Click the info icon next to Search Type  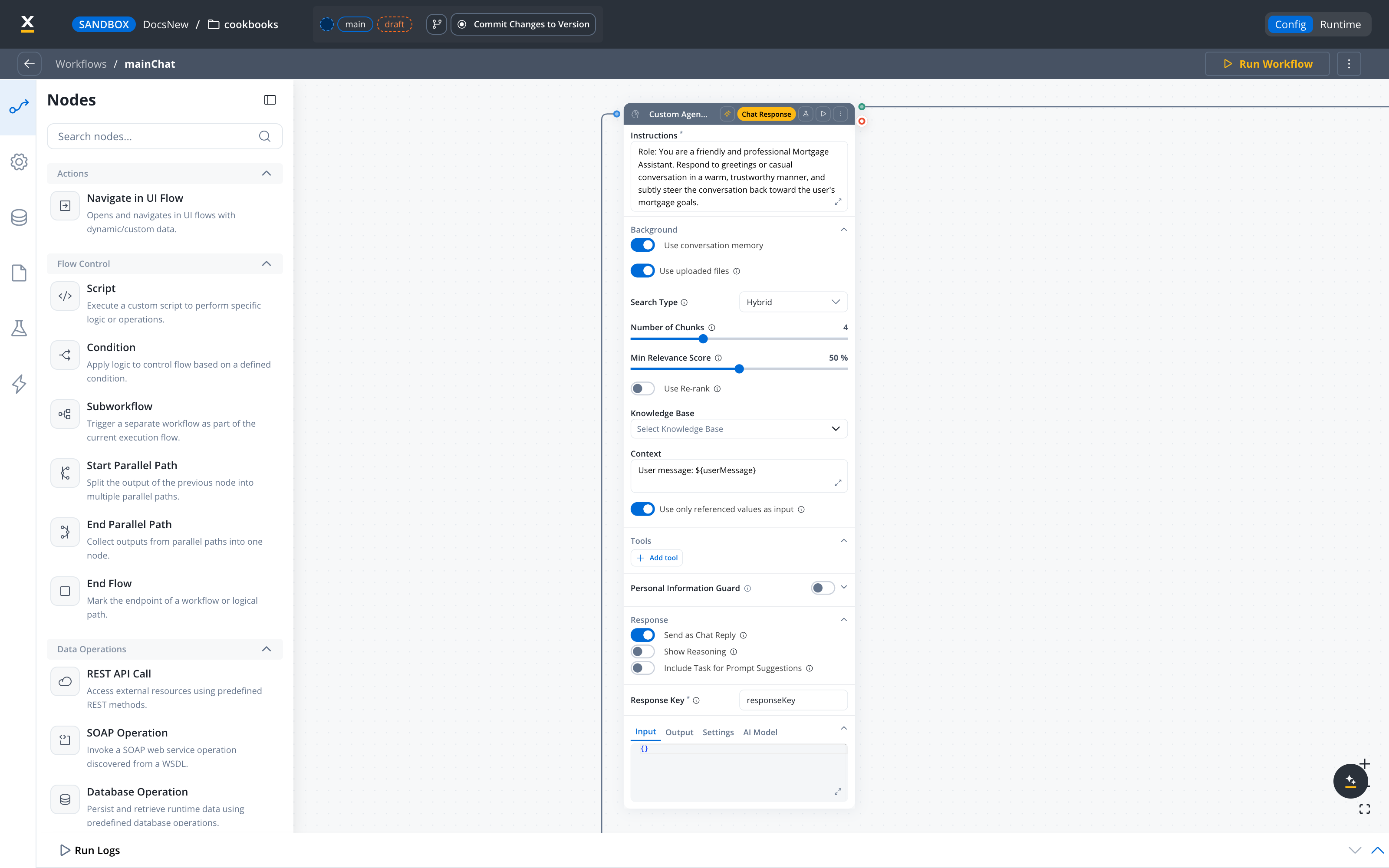coord(684,302)
